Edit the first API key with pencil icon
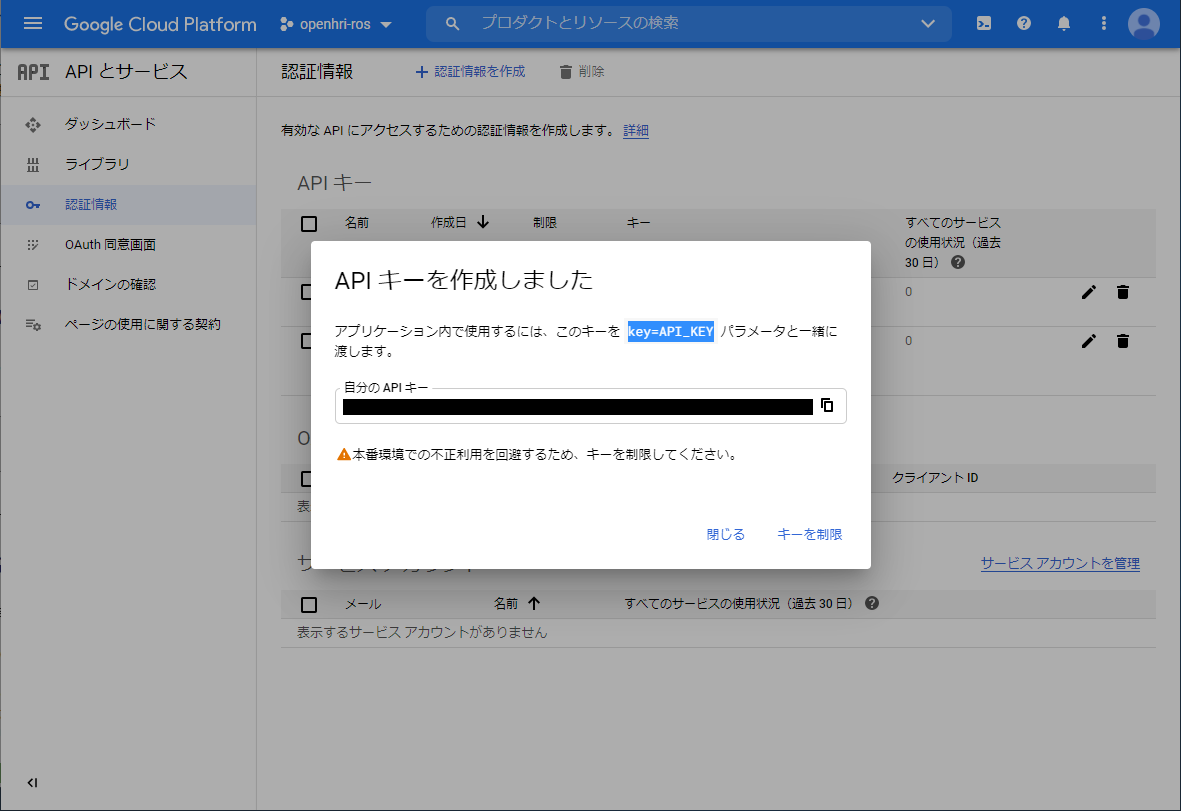This screenshot has width=1181, height=811. point(1088,292)
